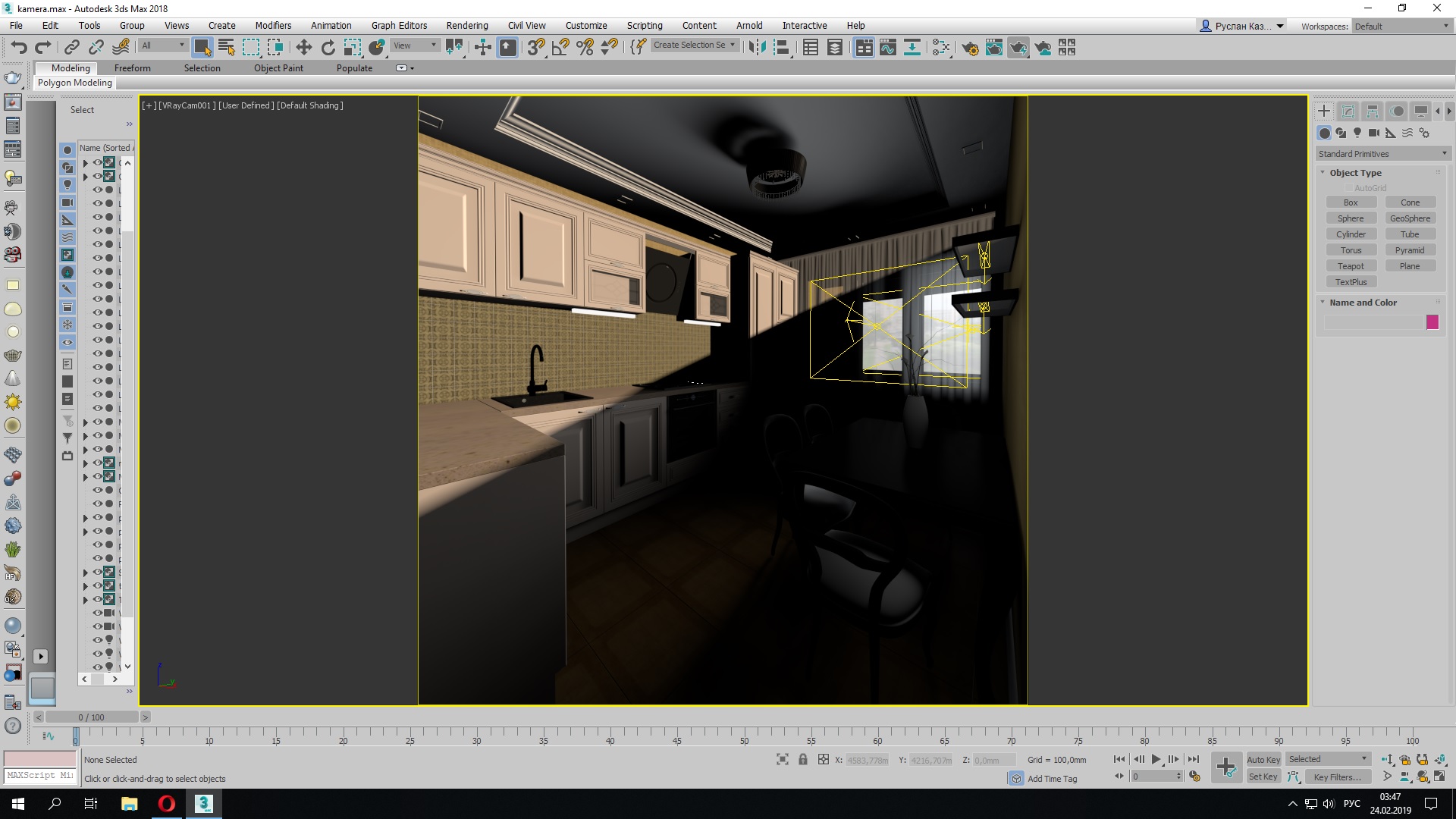Click the Key Filters... button

pos(1337,777)
